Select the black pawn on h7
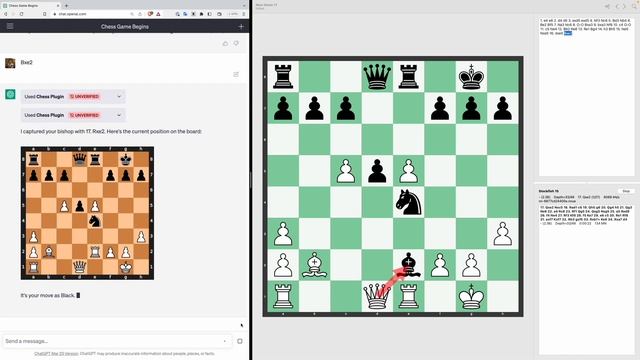This screenshot has height=360, width=640. point(503,108)
